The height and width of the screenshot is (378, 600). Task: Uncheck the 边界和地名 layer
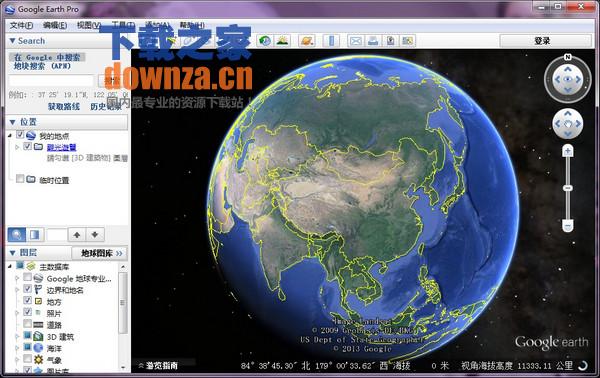coord(28,288)
